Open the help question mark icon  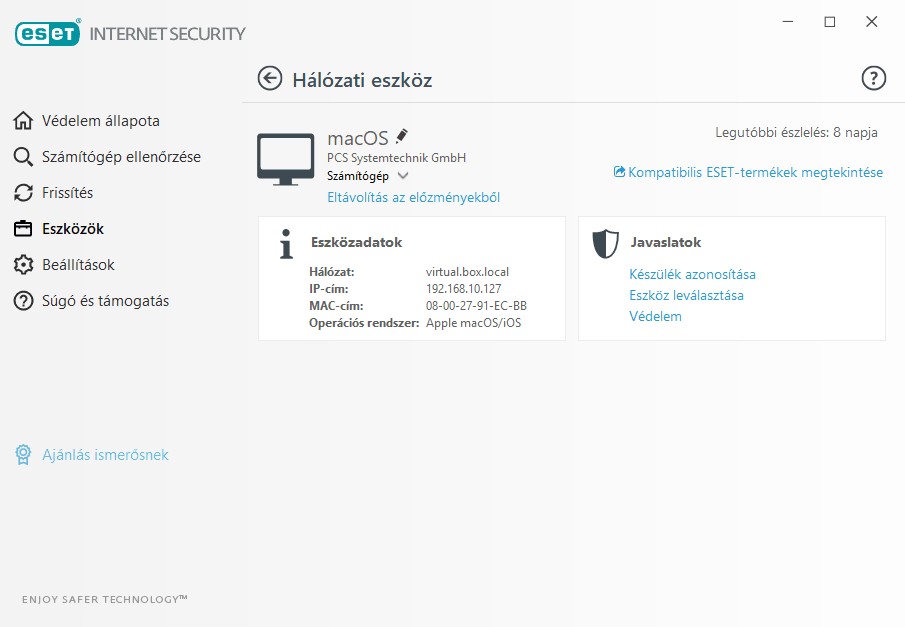pyautogui.click(x=873, y=78)
